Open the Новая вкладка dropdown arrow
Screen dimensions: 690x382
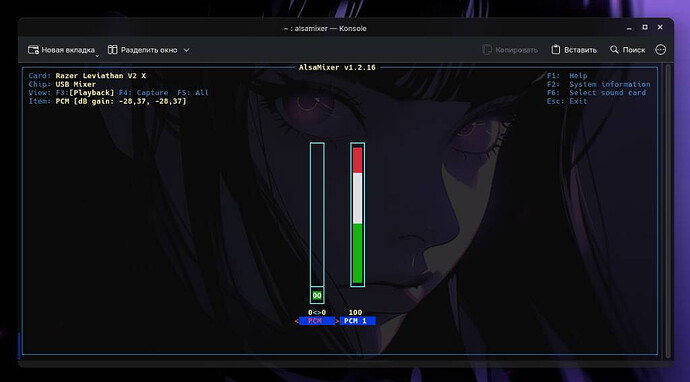tap(97, 56)
